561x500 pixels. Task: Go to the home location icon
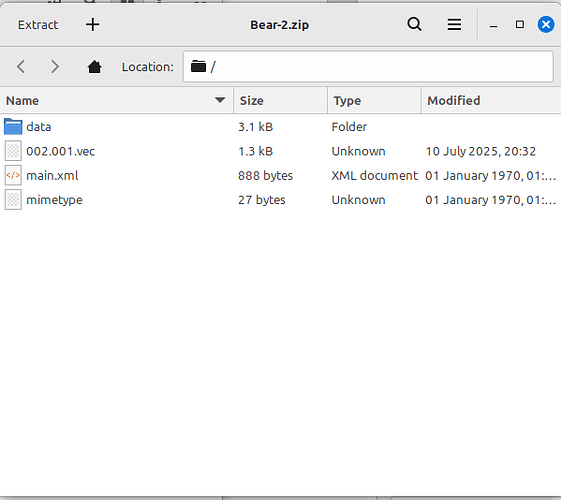(94, 67)
